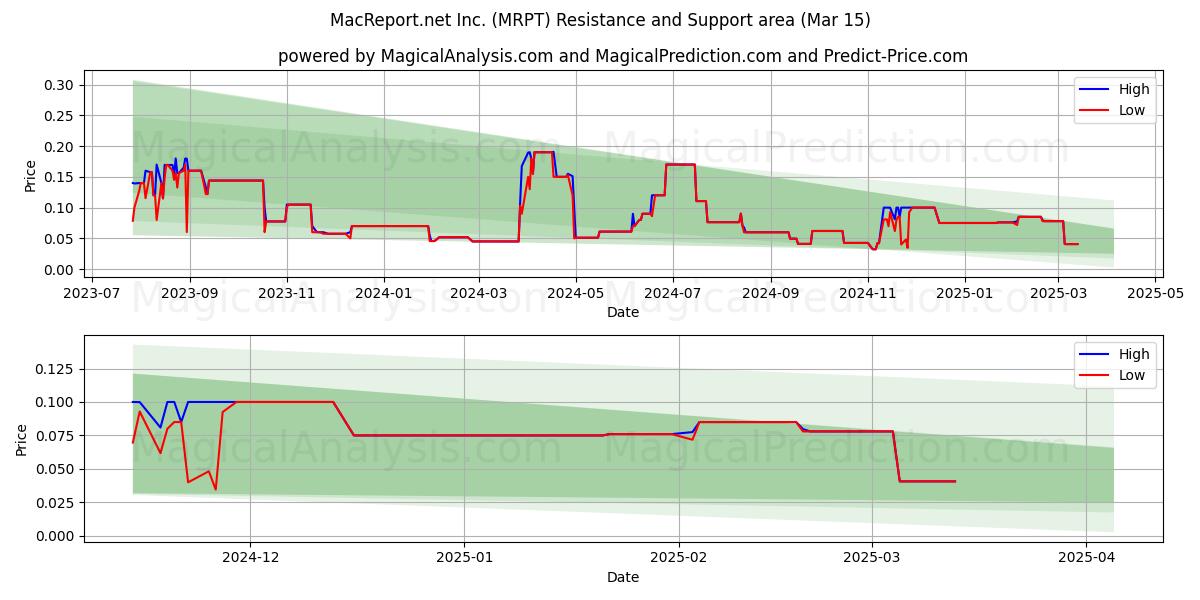Click the 2025-04 tick label on the bottom chart
Image resolution: width=1200 pixels, height=600 pixels.
coord(1087,557)
